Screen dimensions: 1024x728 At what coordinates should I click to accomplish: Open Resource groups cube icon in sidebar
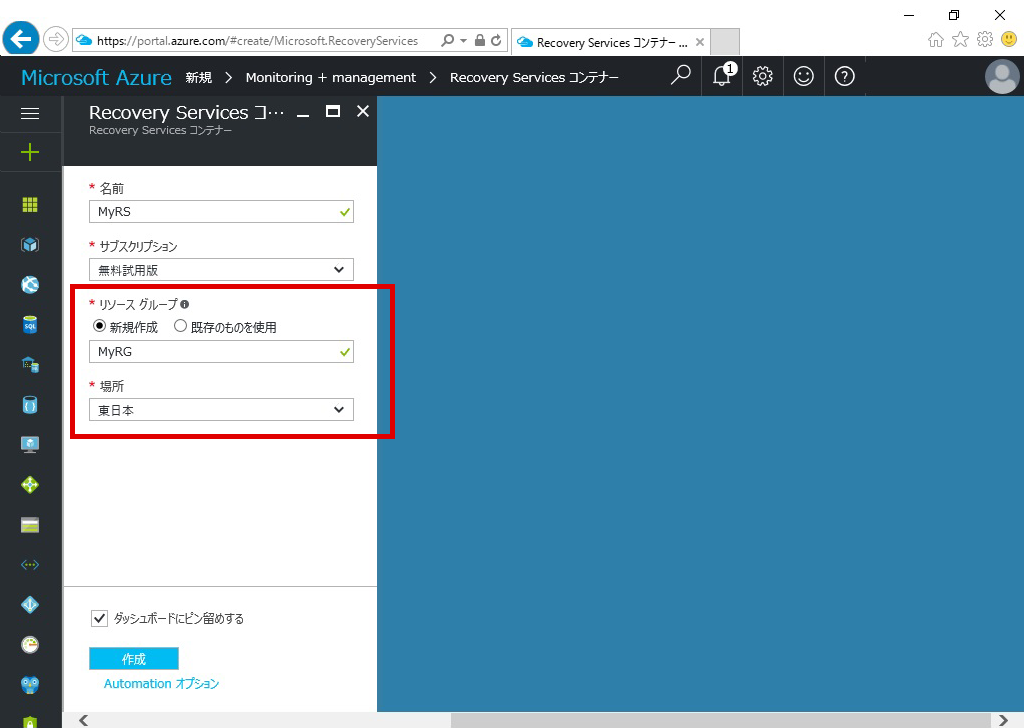coord(30,245)
